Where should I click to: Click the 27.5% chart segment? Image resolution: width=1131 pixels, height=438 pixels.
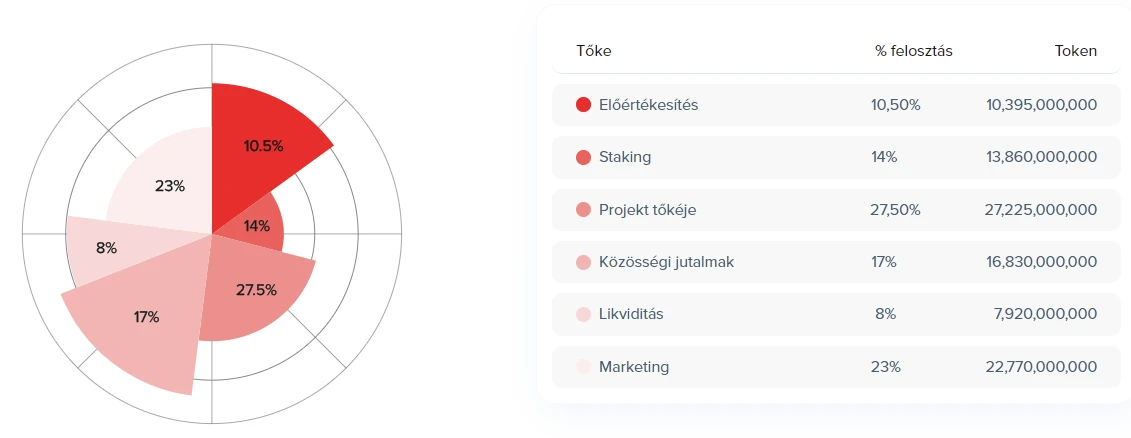tap(257, 291)
